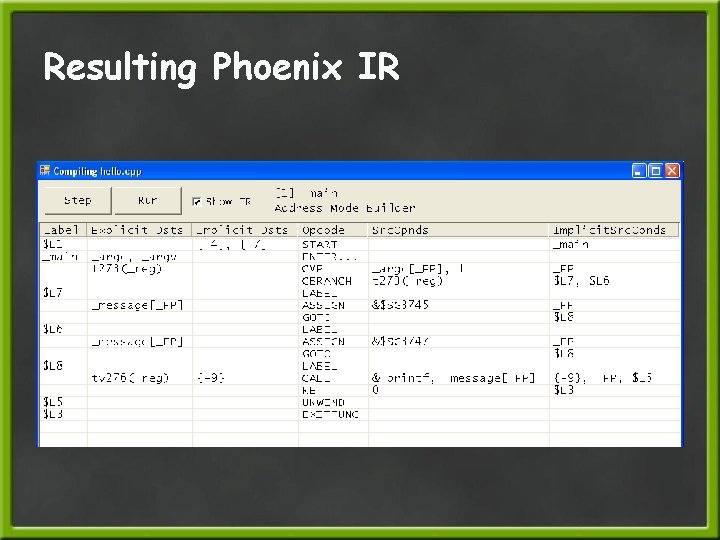Screen dimensions: 720x540
Task: Maximize the Compiling hello.cpp window
Action: click(656, 171)
